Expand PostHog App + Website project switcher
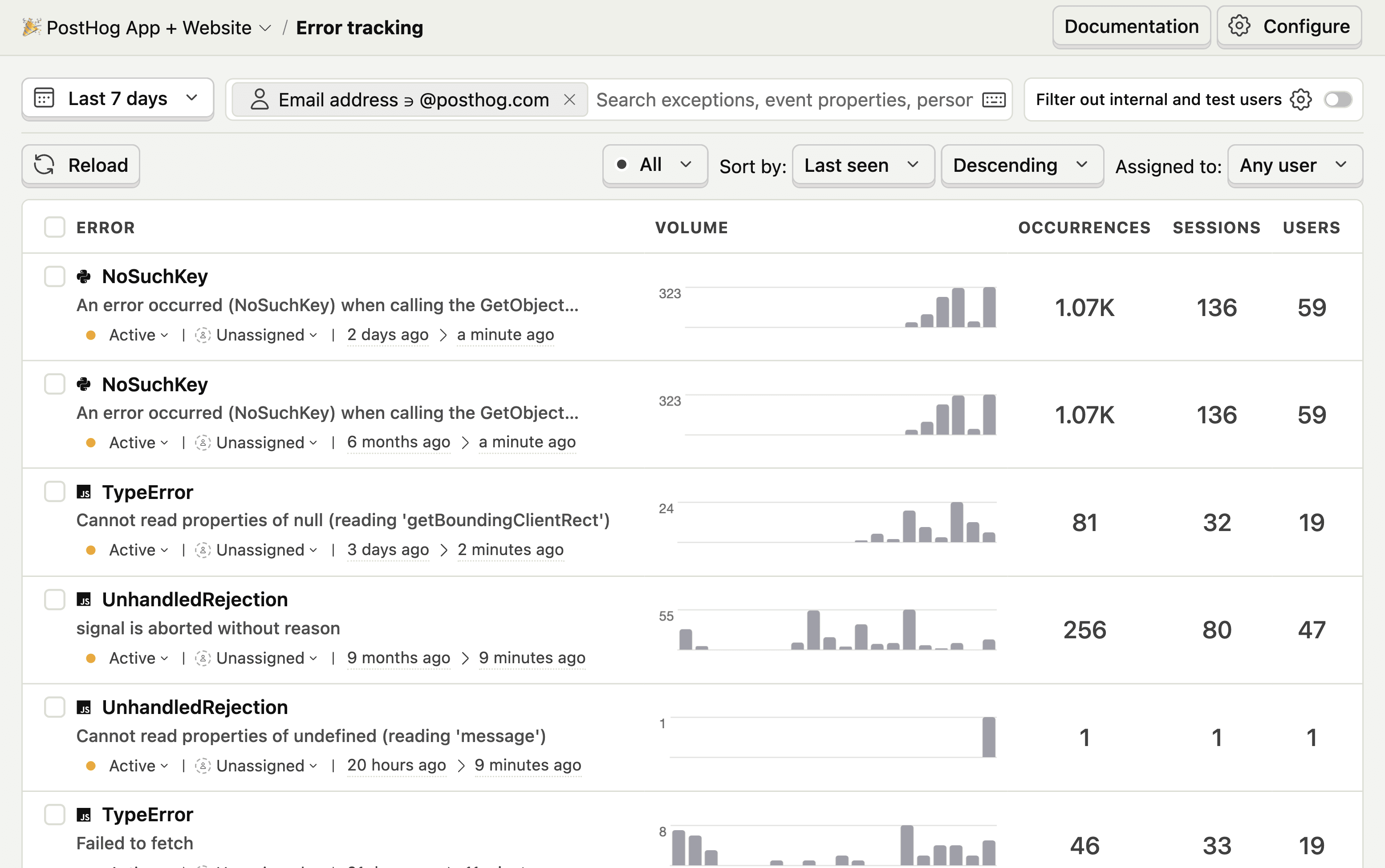 [158, 28]
